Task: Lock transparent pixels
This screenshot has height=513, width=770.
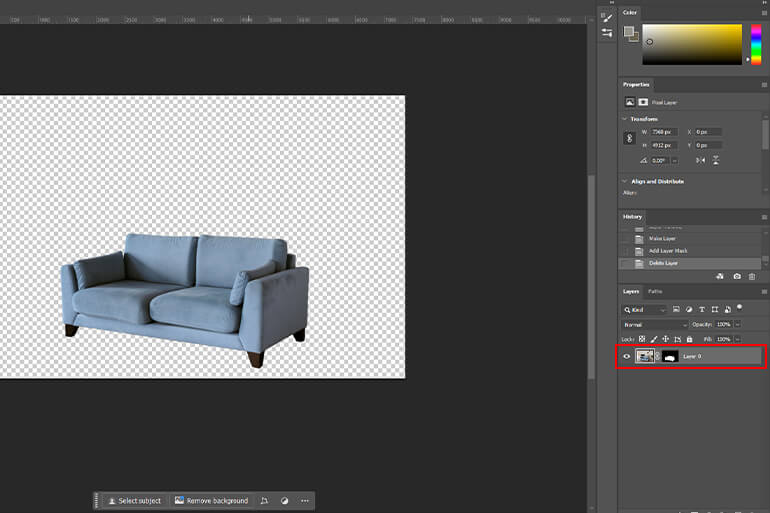Action: pos(642,339)
